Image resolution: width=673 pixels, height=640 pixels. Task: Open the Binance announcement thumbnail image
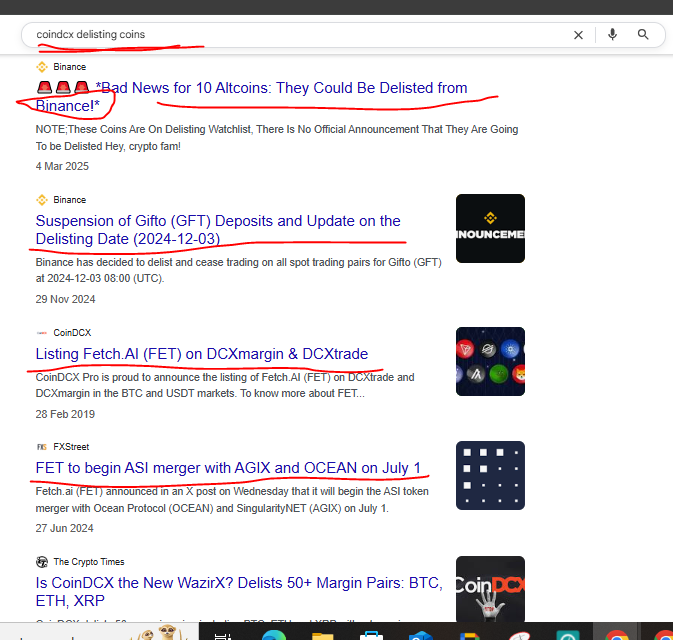pos(490,228)
